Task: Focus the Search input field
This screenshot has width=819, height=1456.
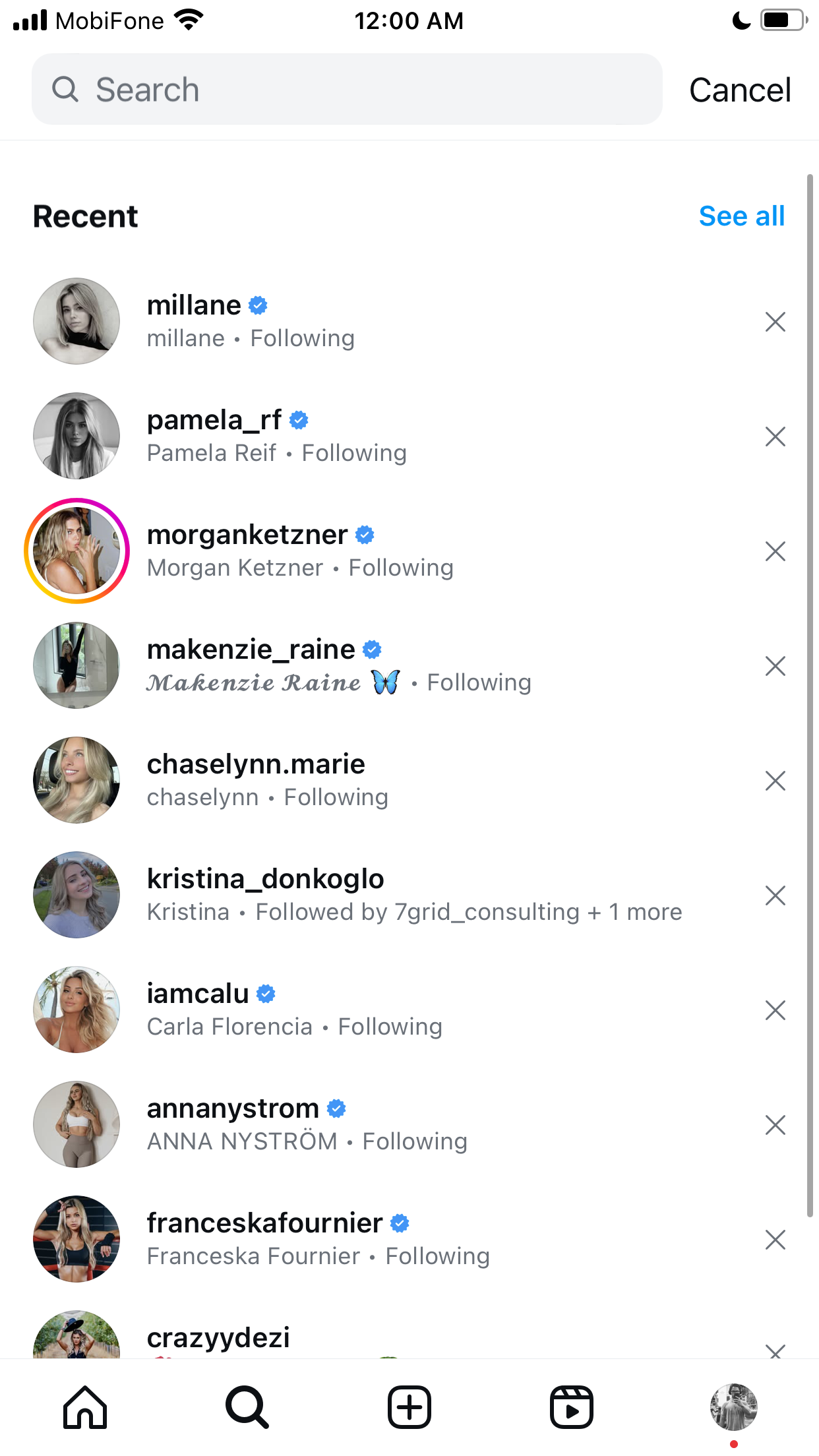Action: [x=347, y=89]
